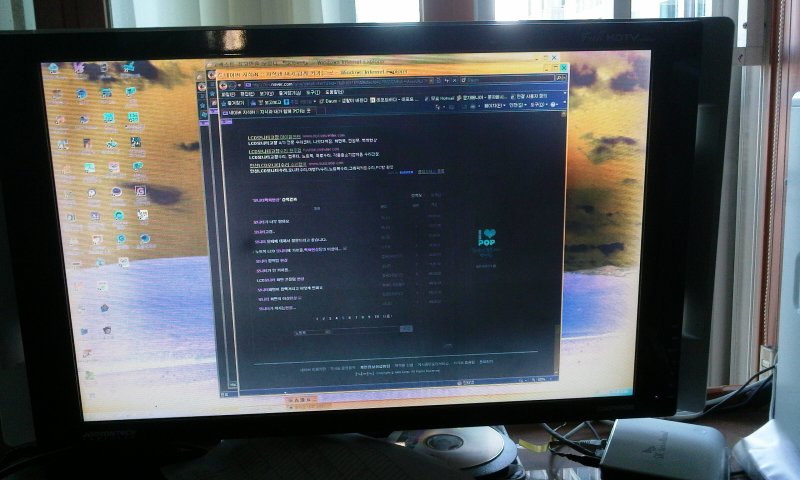The height and width of the screenshot is (480, 800).
Task: Expand the zoom level dropdown in status bar
Action: tap(553, 380)
